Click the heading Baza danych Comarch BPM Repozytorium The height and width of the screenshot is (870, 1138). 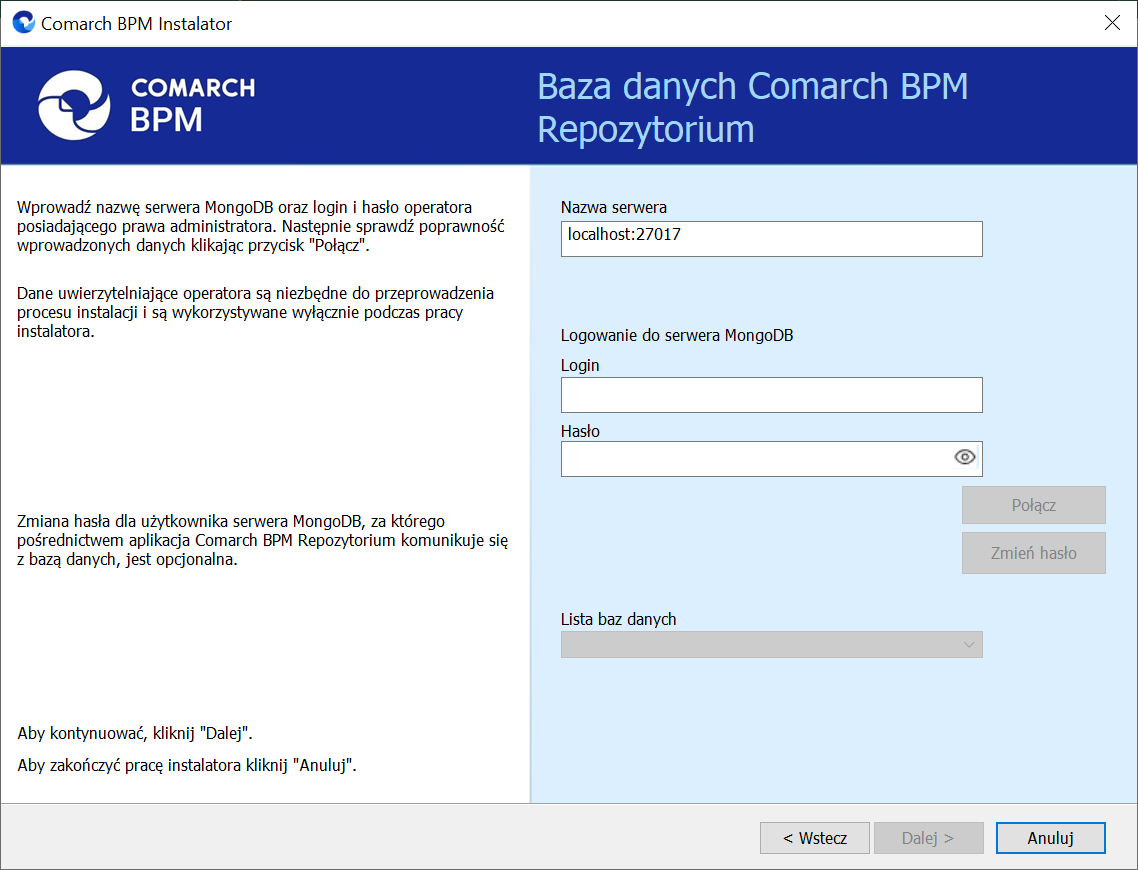coord(753,107)
